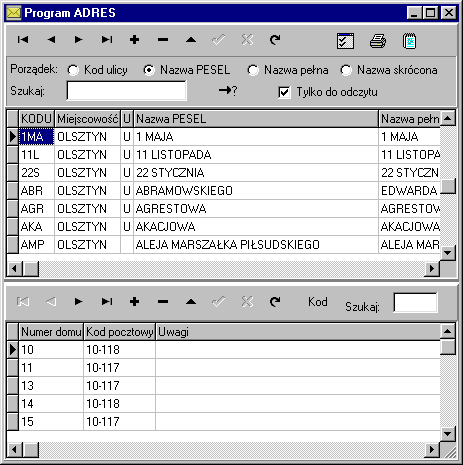Select Kod ulicy sort order
The image size is (463, 465).
tap(97, 70)
